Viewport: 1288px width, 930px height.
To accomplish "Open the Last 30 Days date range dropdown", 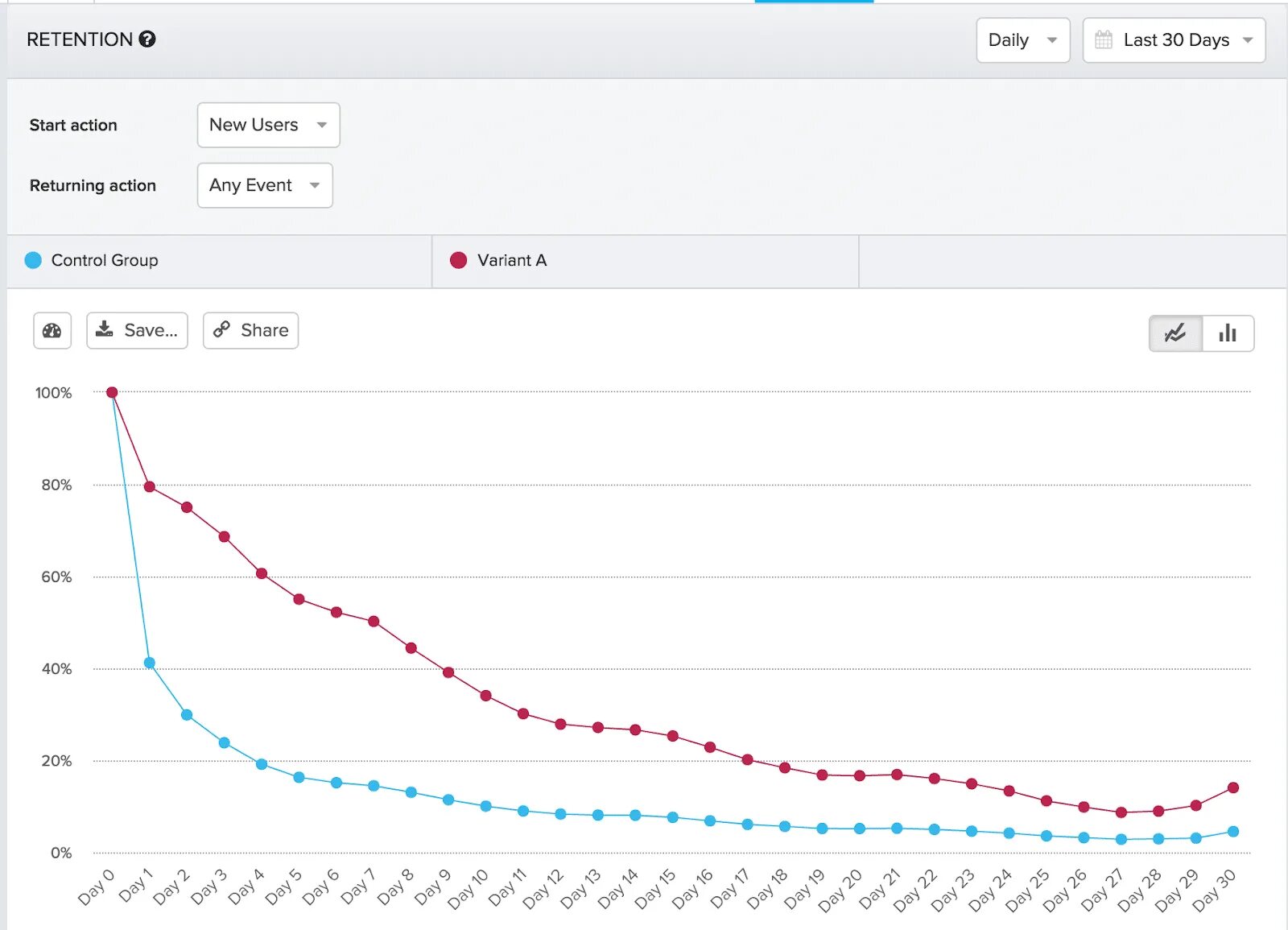I will coord(1174,40).
